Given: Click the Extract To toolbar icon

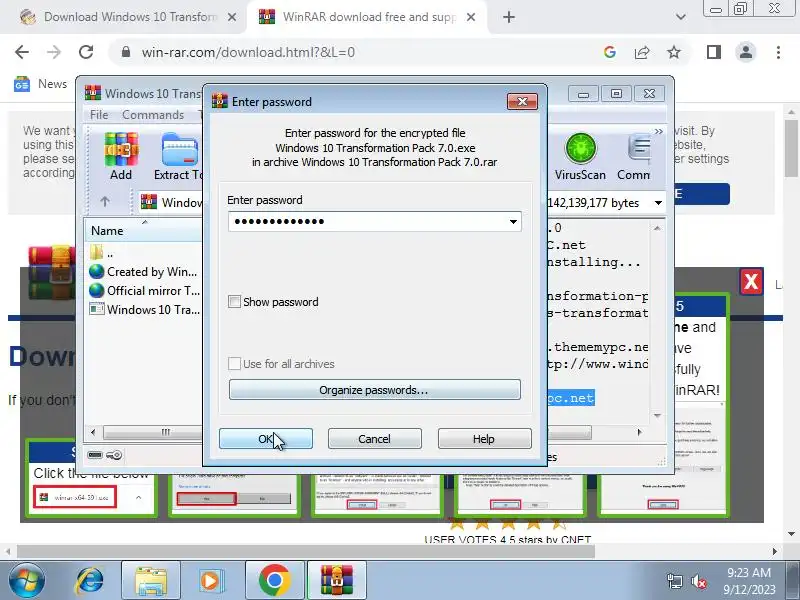Looking at the screenshot, I should pyautogui.click(x=179, y=156).
